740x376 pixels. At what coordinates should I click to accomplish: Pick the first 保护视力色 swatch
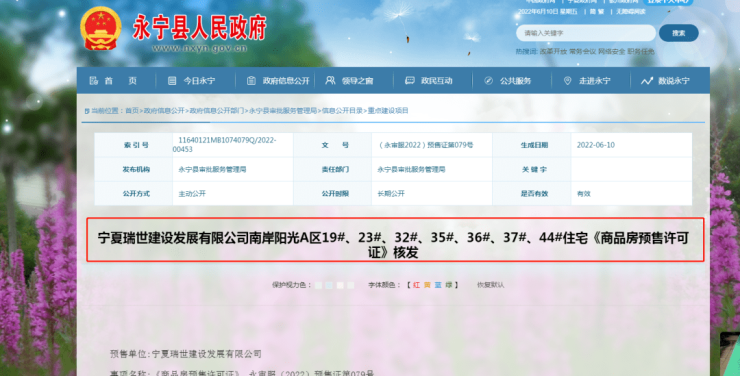click(x=319, y=285)
